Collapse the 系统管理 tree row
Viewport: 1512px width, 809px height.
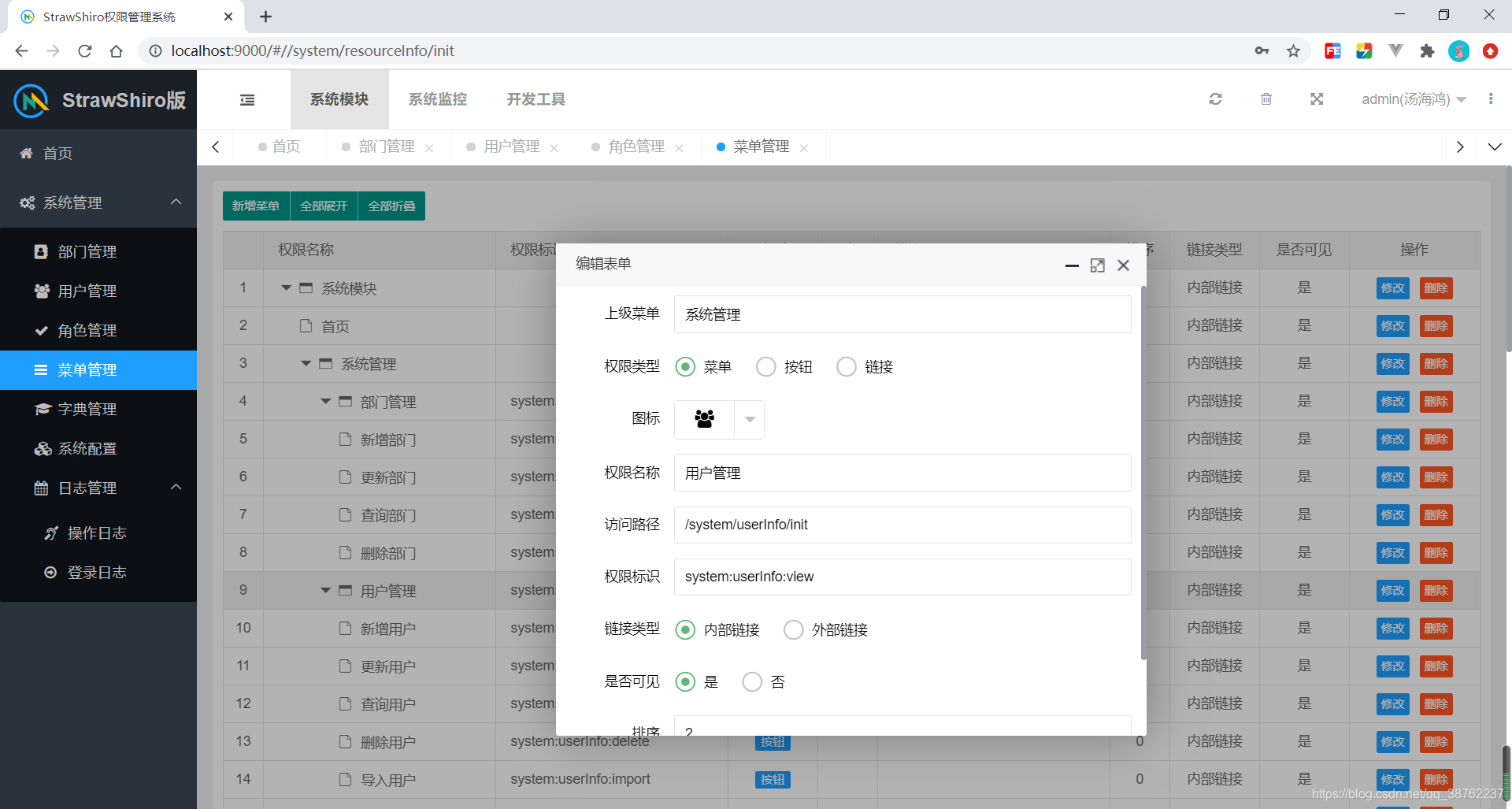306,364
